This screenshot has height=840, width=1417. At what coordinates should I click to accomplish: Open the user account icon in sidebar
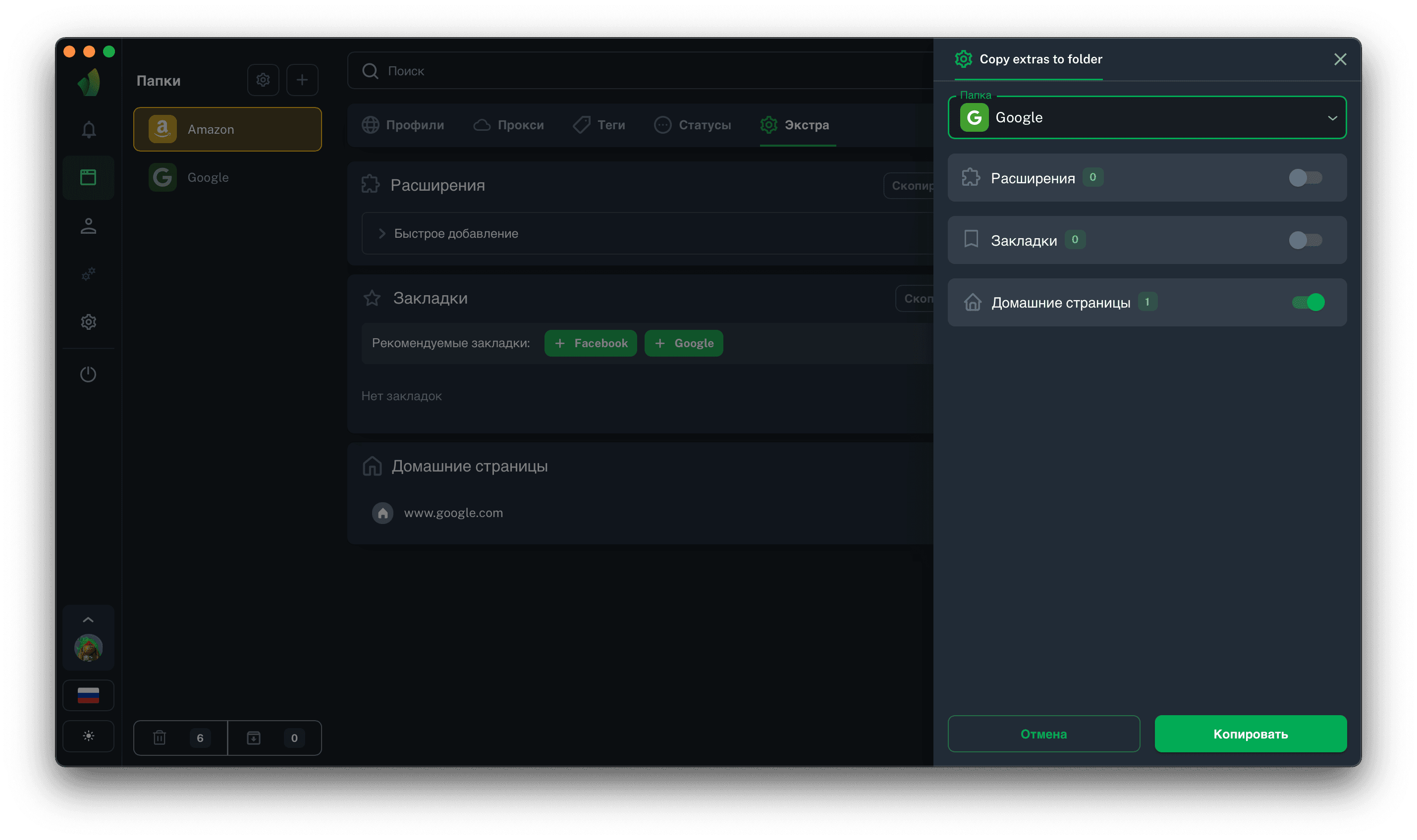tap(88, 226)
